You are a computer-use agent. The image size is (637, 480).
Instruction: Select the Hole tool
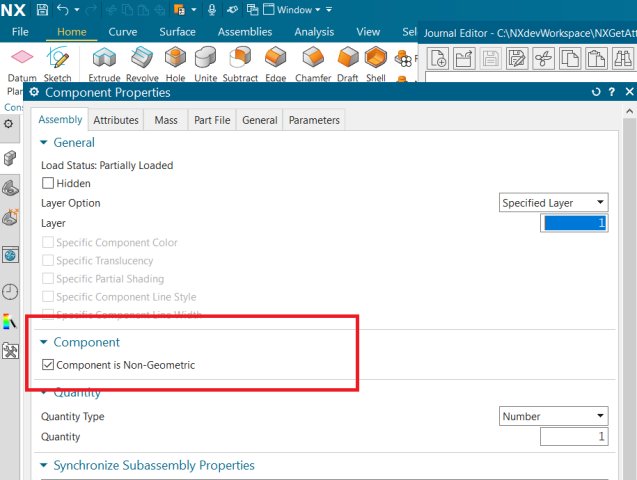coord(176,64)
